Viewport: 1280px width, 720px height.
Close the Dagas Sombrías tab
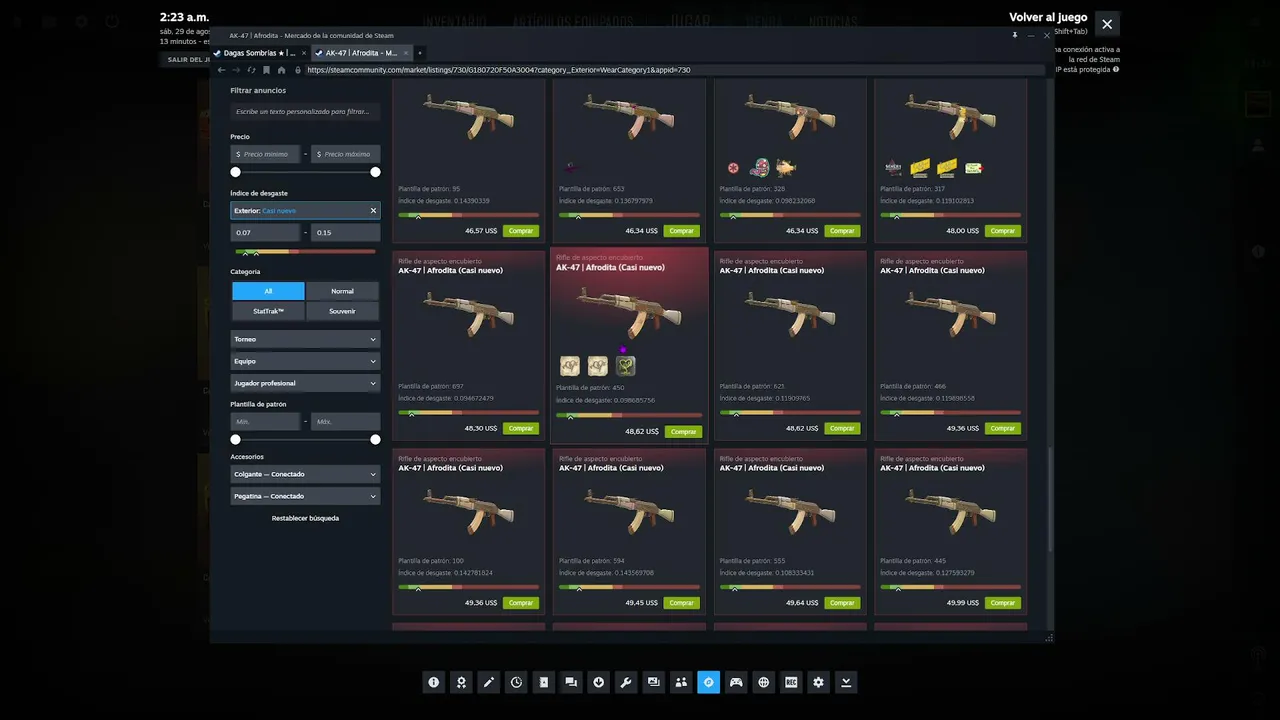304,53
